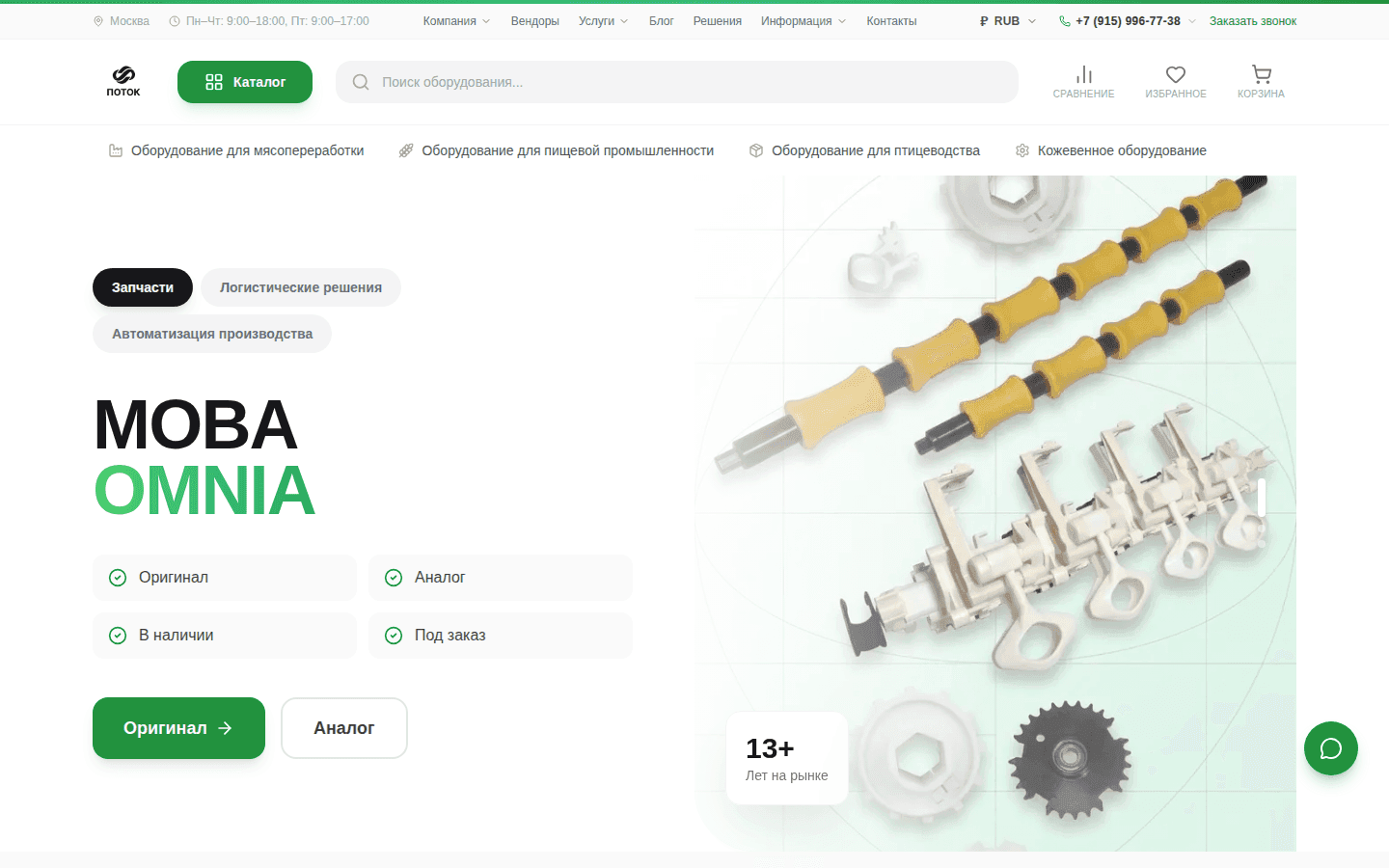This screenshot has height=868, width=1389.
Task: Click the MOBA OMNIA heading
Action: tap(204, 457)
